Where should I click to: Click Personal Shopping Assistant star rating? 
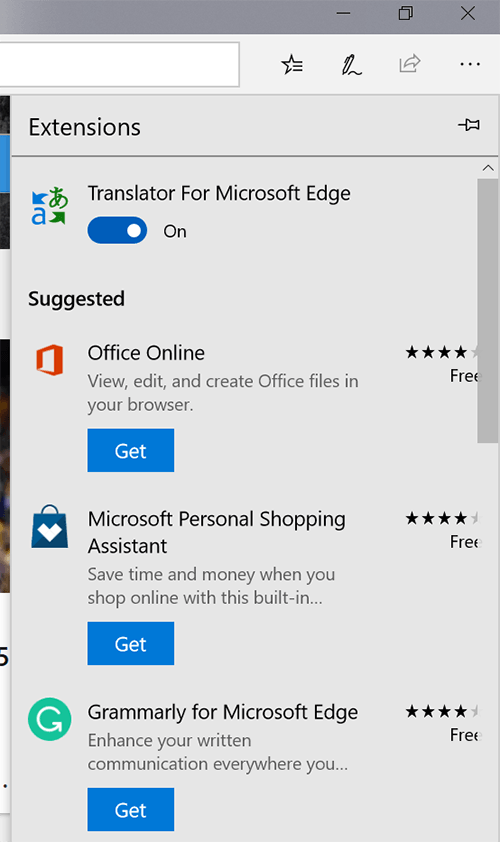443,518
